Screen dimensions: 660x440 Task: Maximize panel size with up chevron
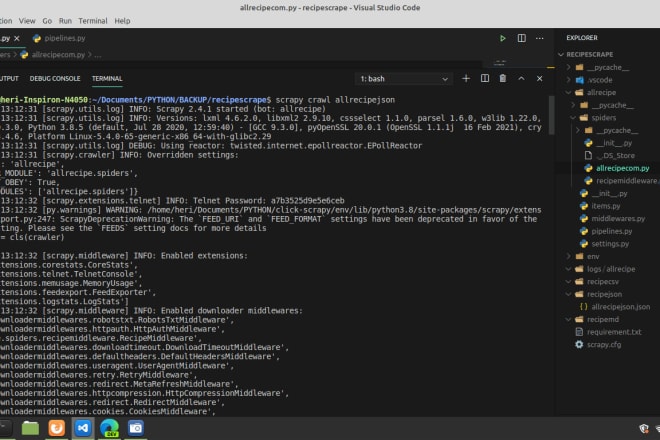point(521,78)
